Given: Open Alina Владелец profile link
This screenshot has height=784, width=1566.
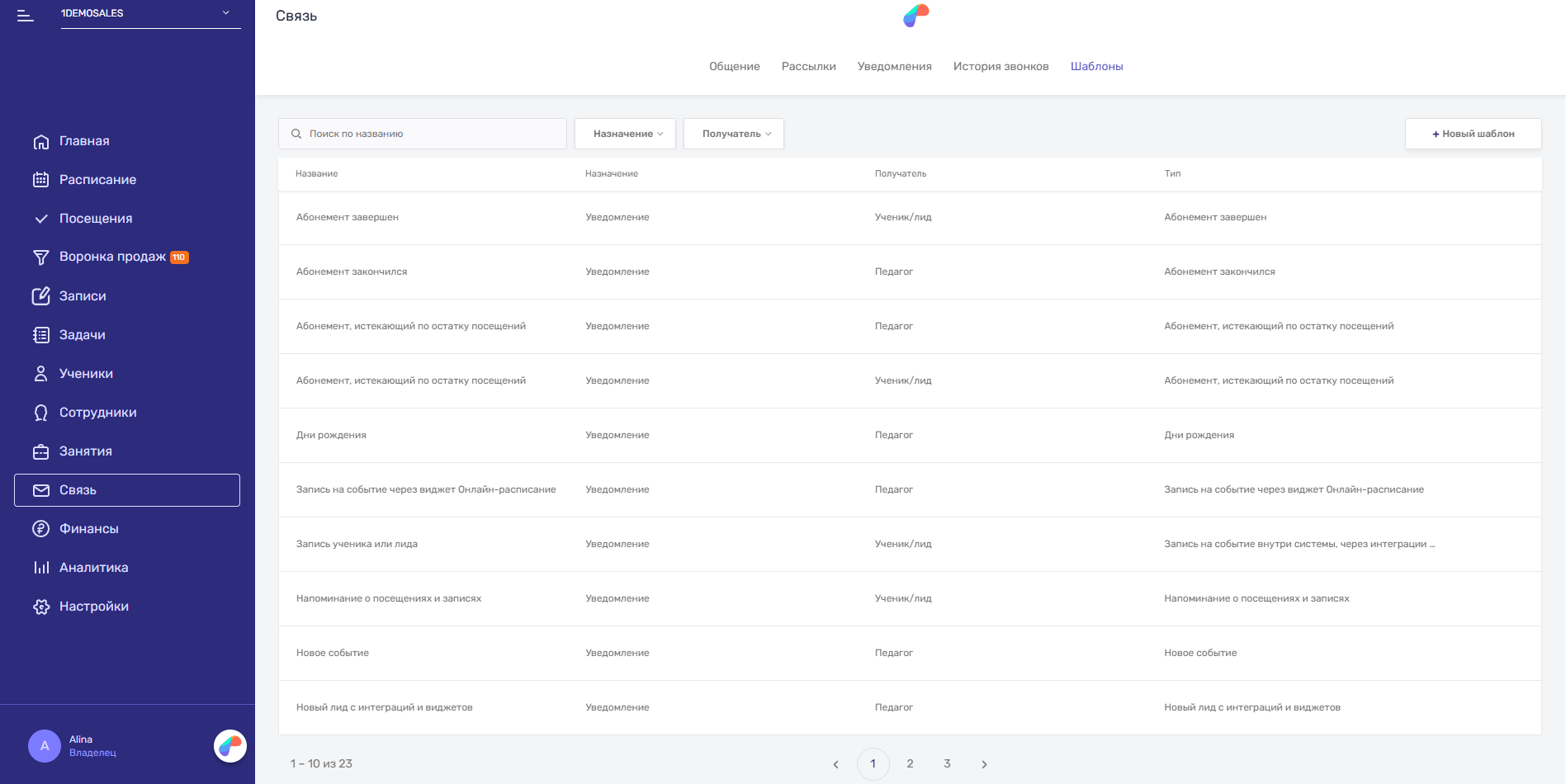Looking at the screenshot, I should pyautogui.click(x=92, y=746).
